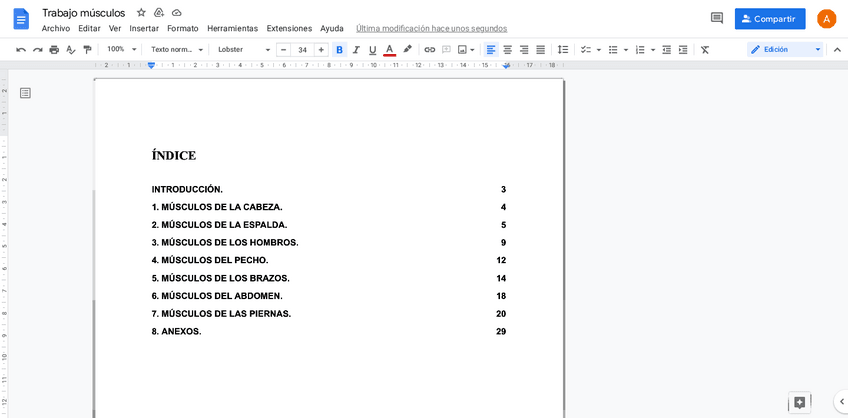Image resolution: width=848 pixels, height=418 pixels.
Task: Show the document outline icon
Action: [25, 93]
